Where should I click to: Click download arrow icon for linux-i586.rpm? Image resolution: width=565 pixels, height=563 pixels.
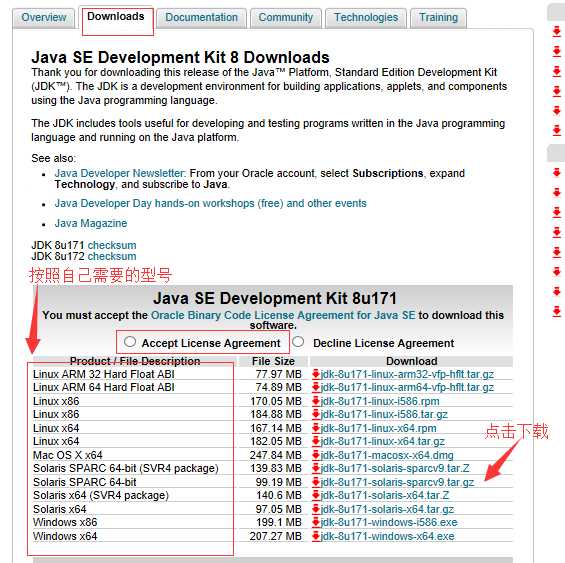pyautogui.click(x=316, y=401)
